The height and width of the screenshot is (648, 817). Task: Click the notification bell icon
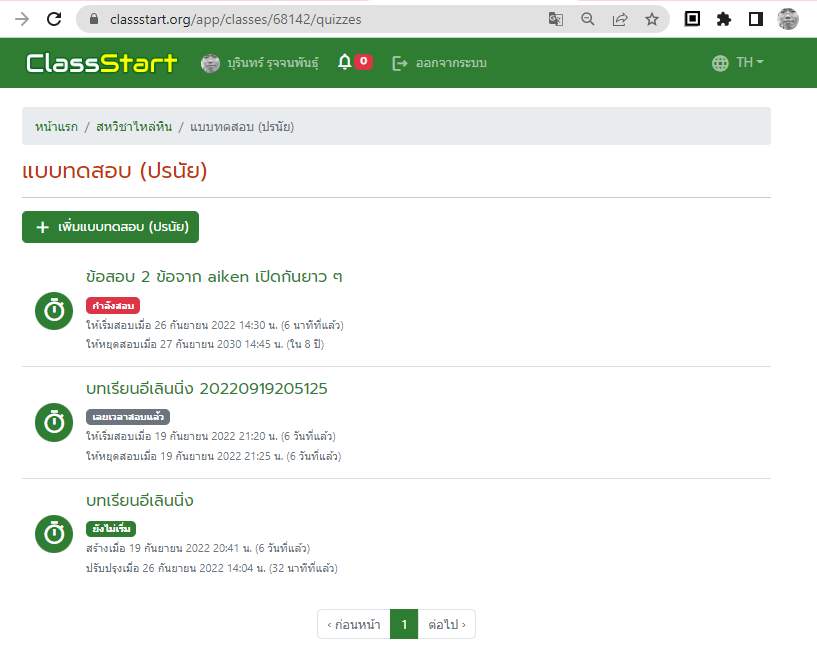345,63
